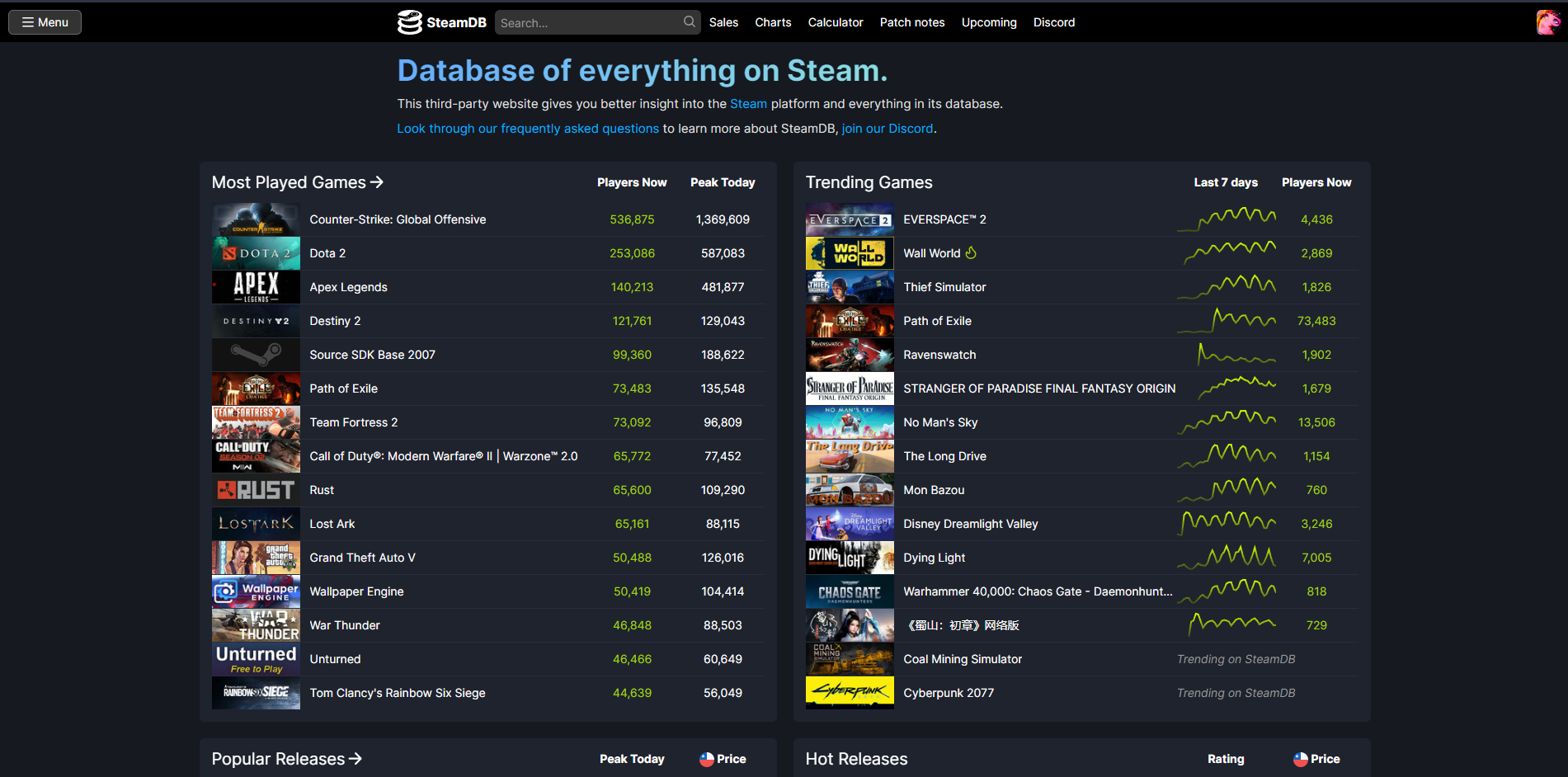Click the Rust game logo

click(x=256, y=490)
